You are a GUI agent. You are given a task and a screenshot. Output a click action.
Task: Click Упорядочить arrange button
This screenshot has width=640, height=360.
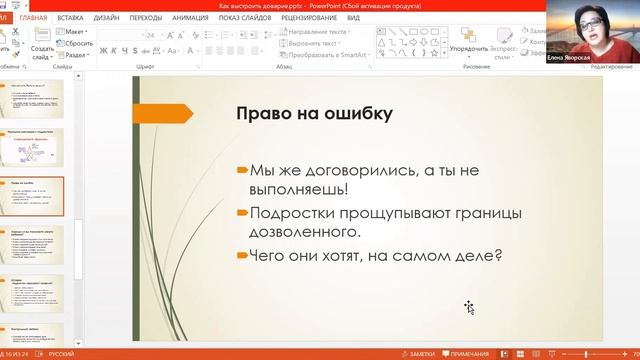(469, 42)
